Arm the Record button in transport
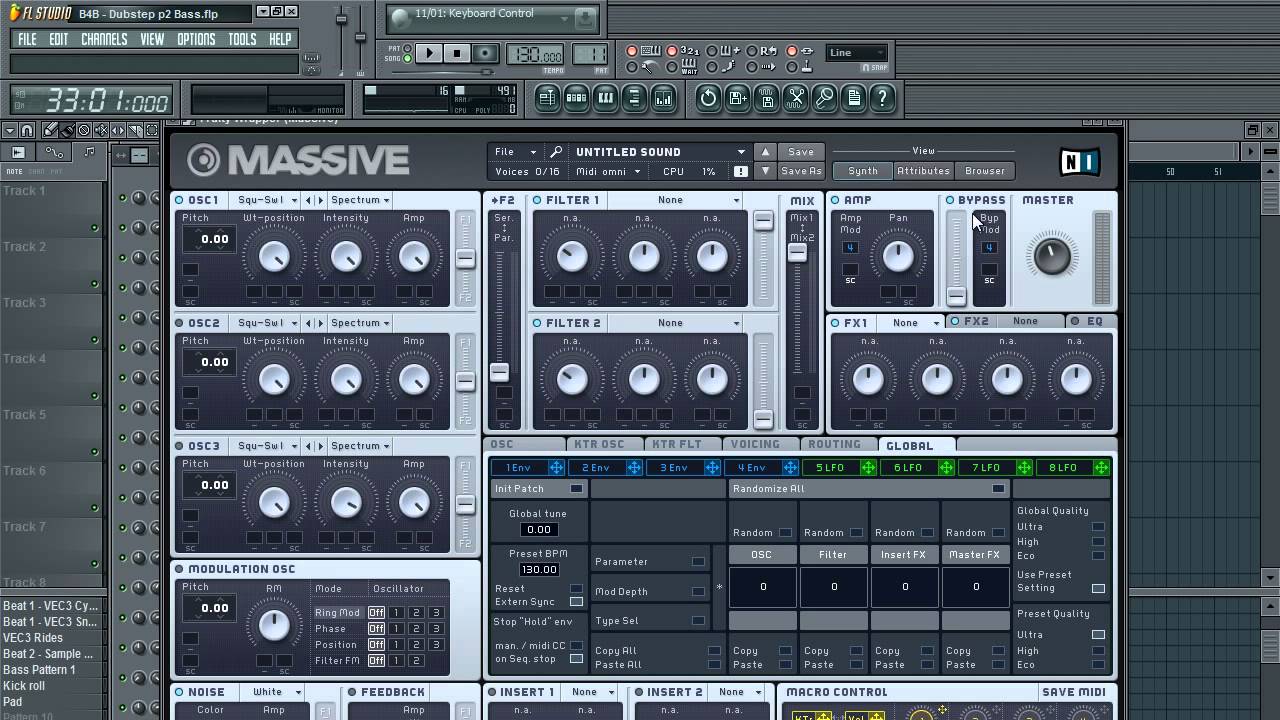Screen dimensions: 1280x720 pos(485,54)
